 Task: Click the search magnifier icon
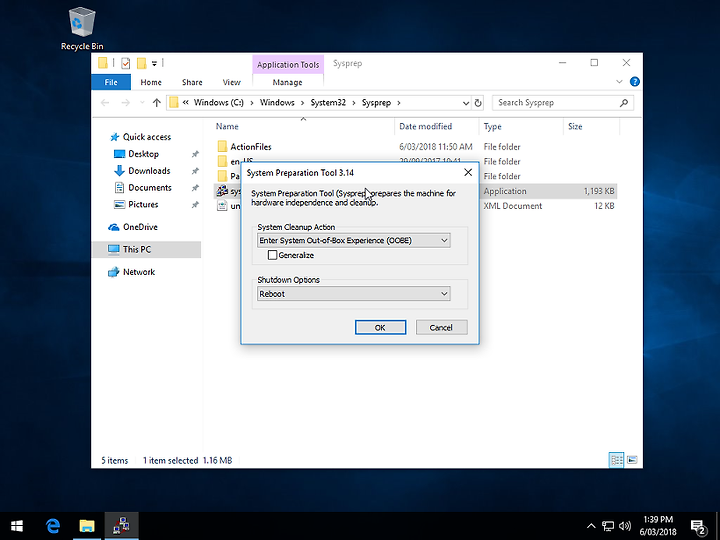tap(624, 103)
